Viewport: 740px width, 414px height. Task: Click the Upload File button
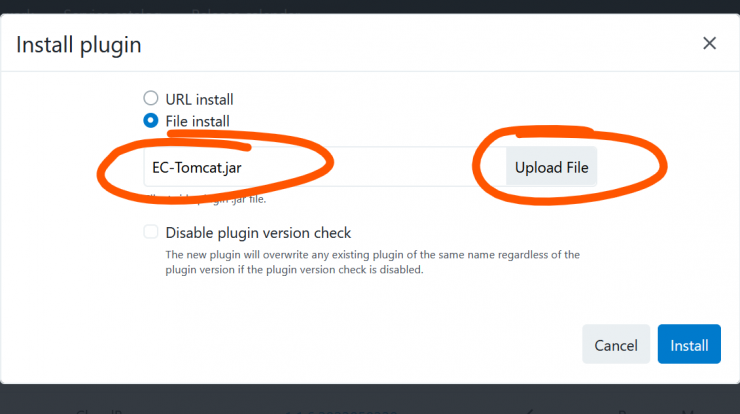551,167
